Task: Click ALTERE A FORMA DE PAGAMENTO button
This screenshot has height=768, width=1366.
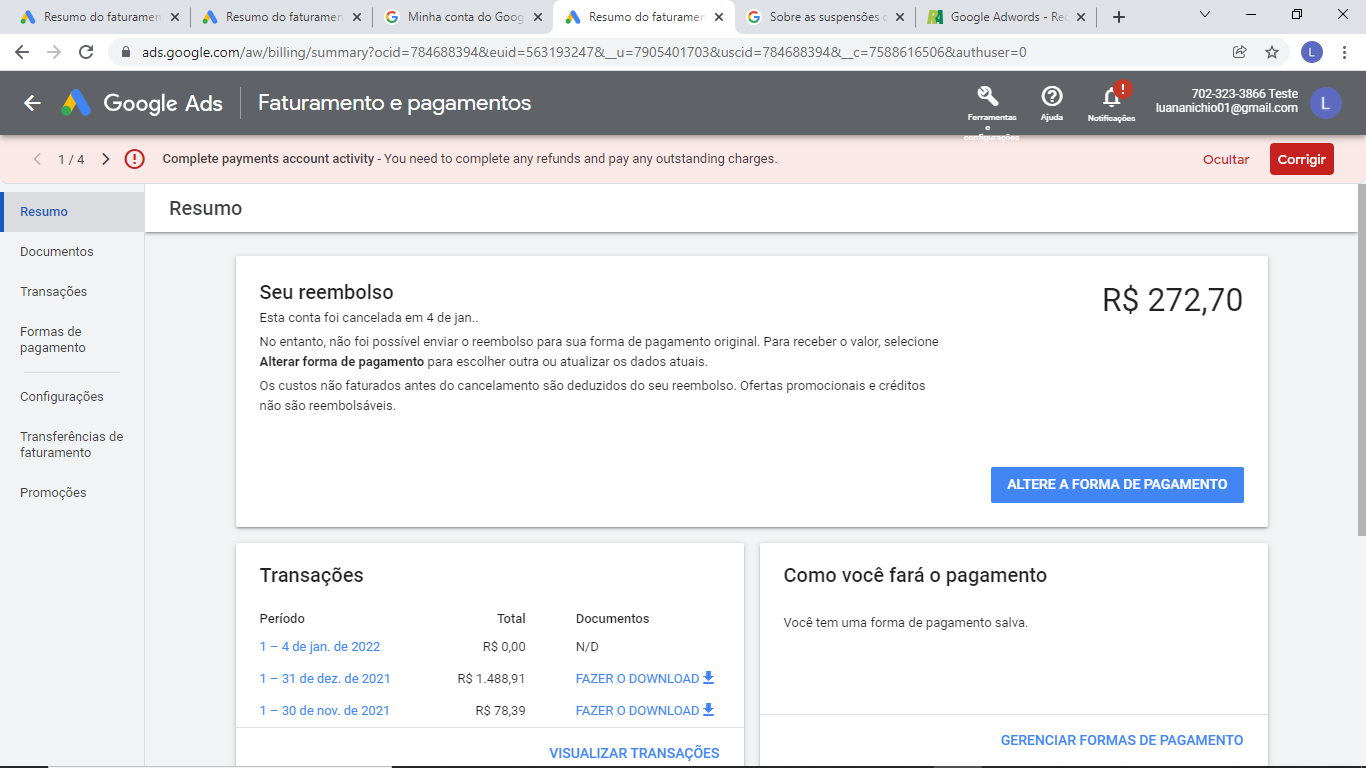Action: (1117, 484)
